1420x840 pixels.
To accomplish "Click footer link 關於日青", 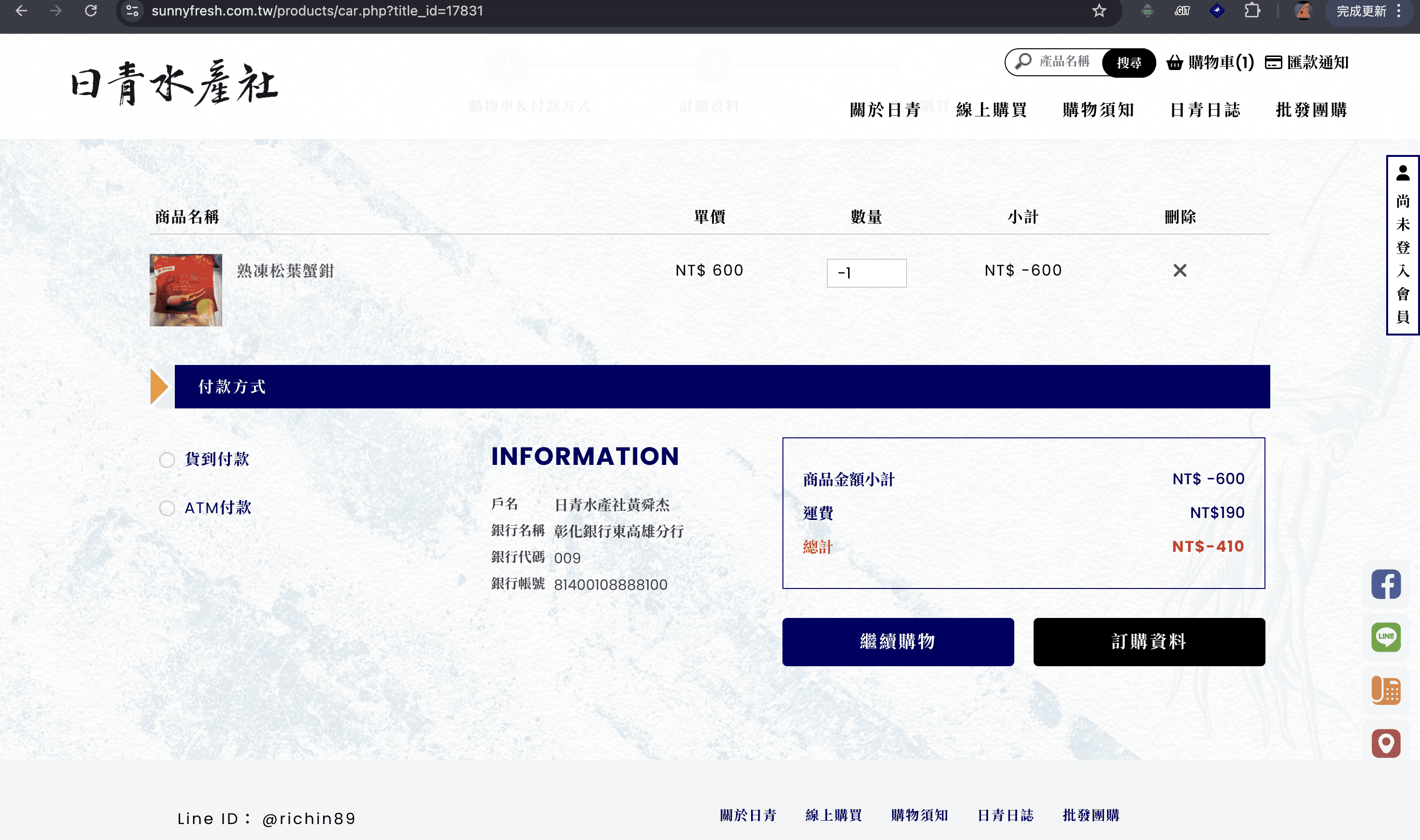I will 748,815.
